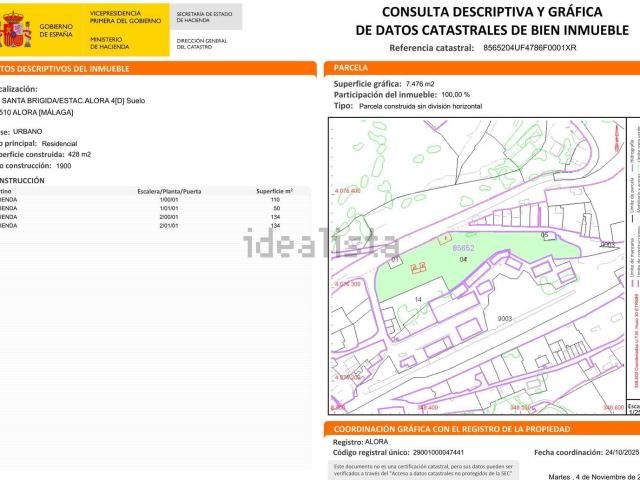Click the 'Superficie gráfica:' label
This screenshot has width=640, height=480.
click(x=367, y=84)
